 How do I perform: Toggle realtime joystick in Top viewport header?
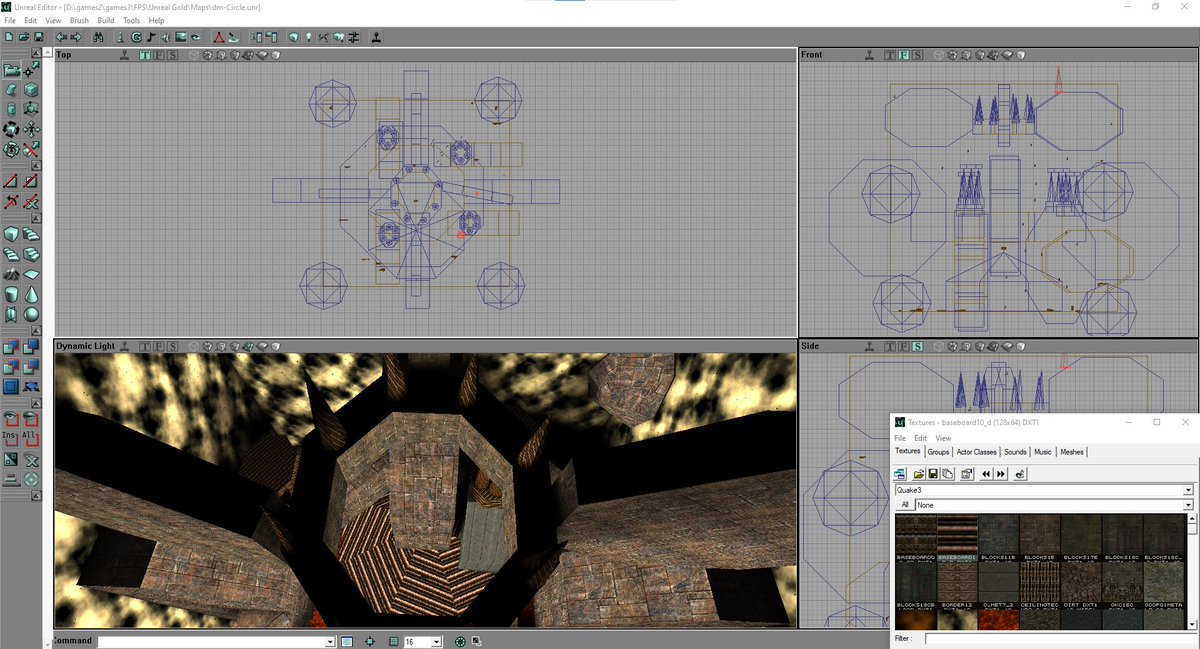click(124, 55)
